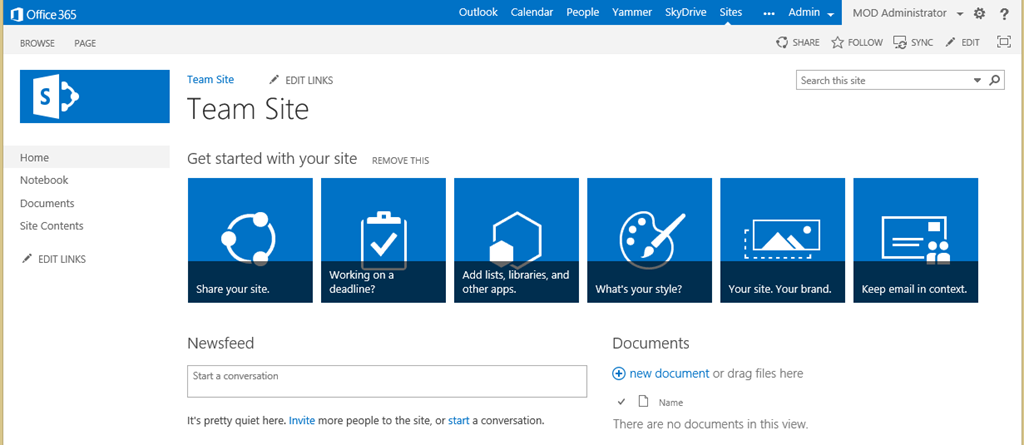1024x445 pixels.
Task: Open the help question mark icon
Action: pyautogui.click(x=1004, y=13)
